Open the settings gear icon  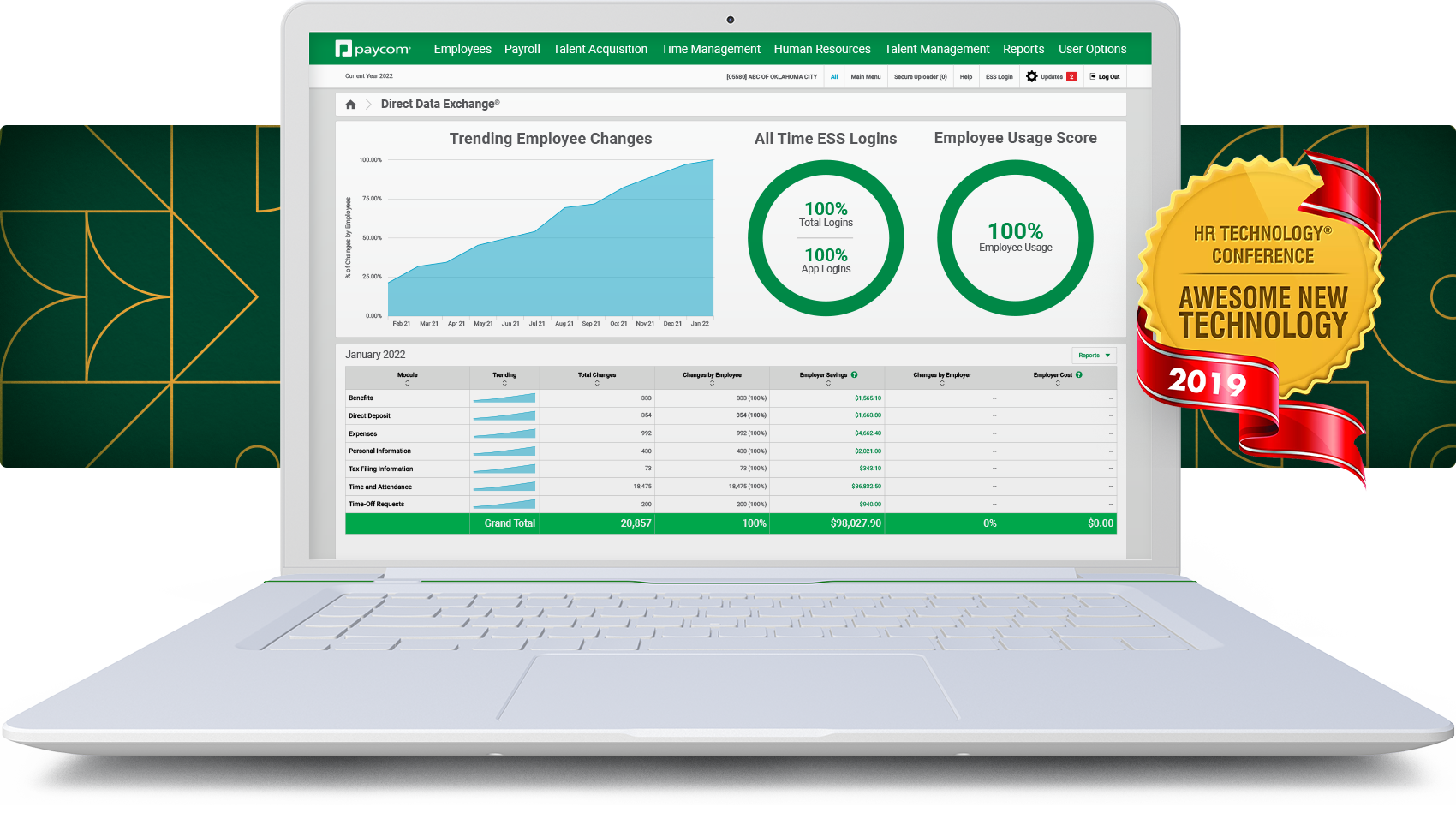click(x=1032, y=76)
